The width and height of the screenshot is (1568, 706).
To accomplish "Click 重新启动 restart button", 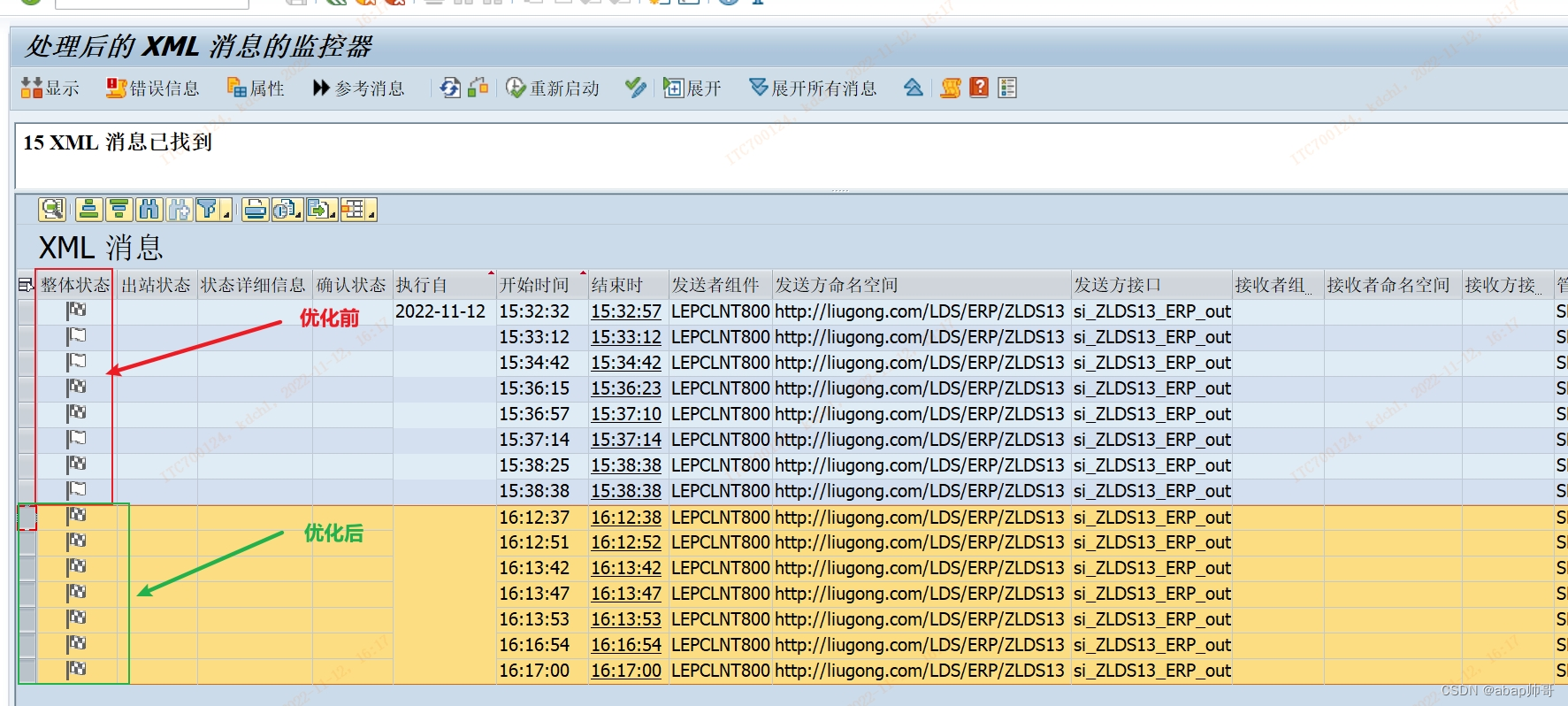I will (x=553, y=88).
